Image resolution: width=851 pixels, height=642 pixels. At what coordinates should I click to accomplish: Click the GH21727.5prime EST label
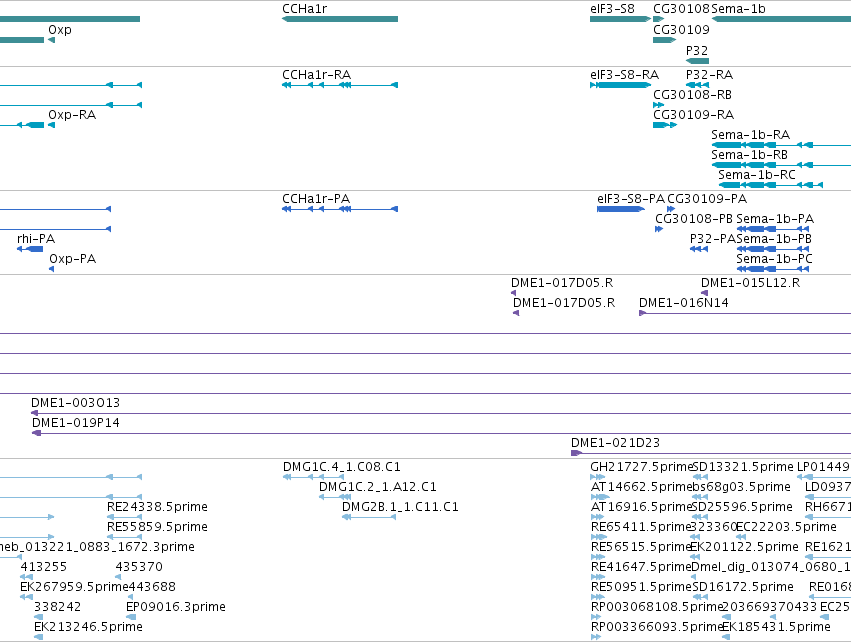point(642,467)
